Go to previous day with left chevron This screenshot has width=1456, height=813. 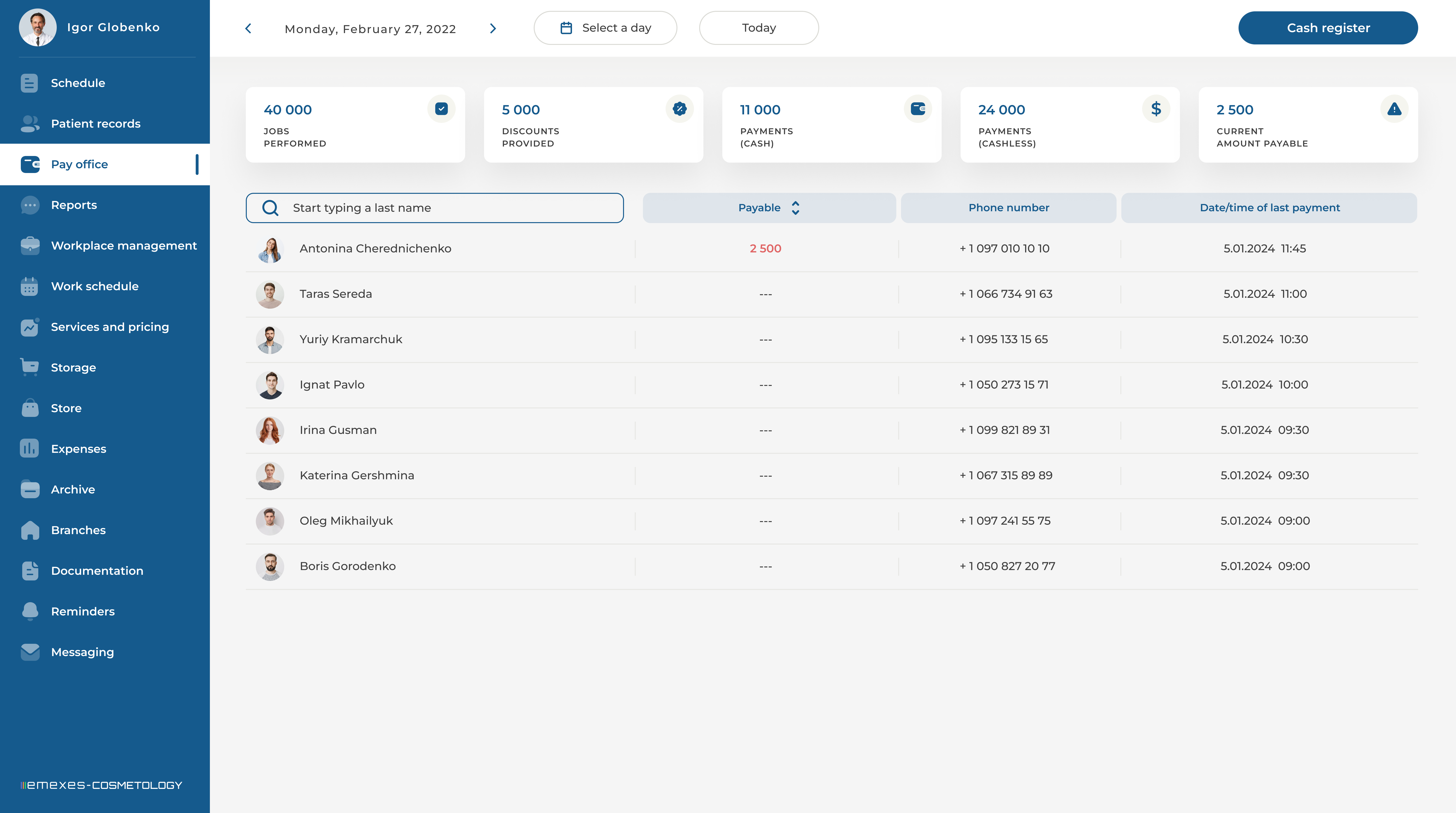pyautogui.click(x=248, y=28)
